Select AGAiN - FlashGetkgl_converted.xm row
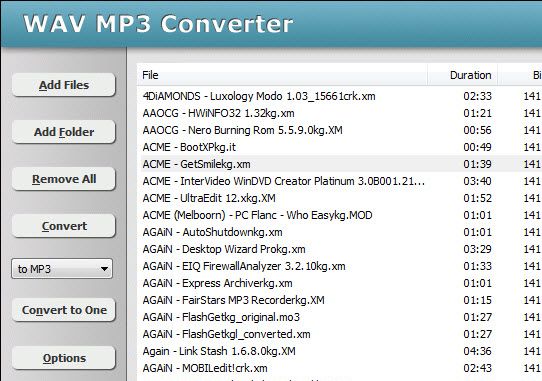The width and height of the screenshot is (542, 381). pyautogui.click(x=340, y=334)
